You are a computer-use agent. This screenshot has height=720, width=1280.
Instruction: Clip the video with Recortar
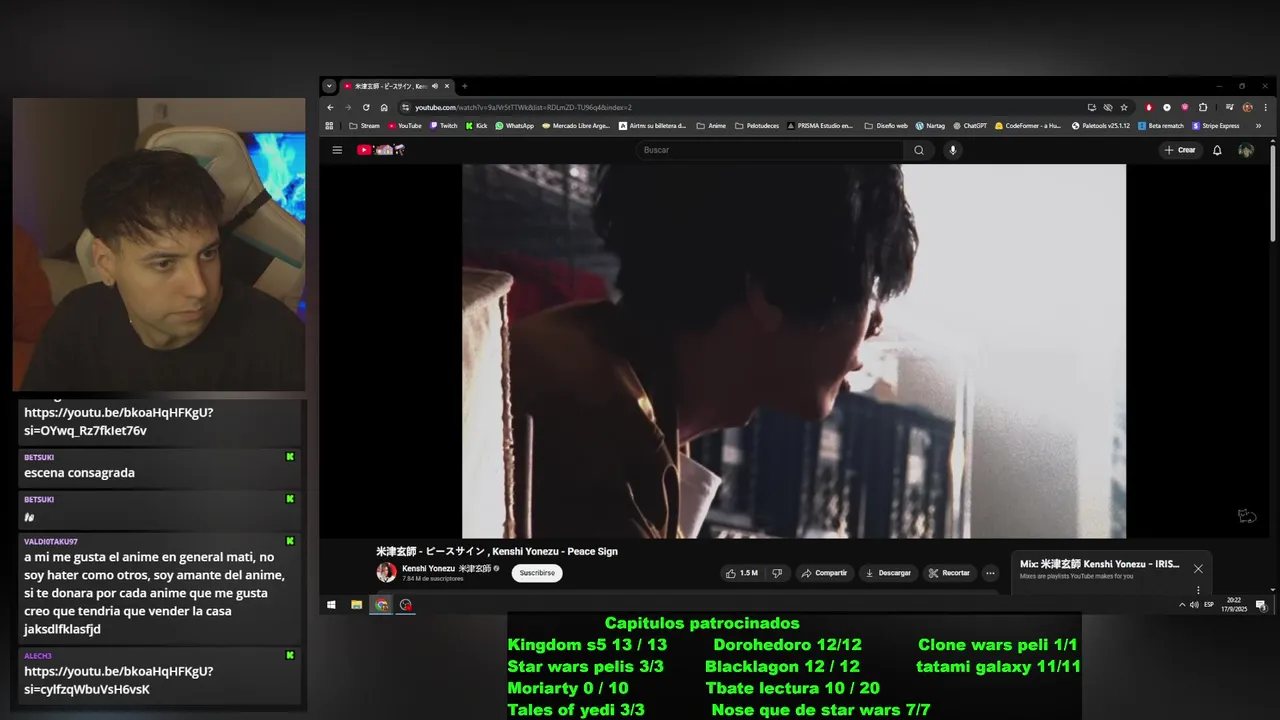click(949, 573)
